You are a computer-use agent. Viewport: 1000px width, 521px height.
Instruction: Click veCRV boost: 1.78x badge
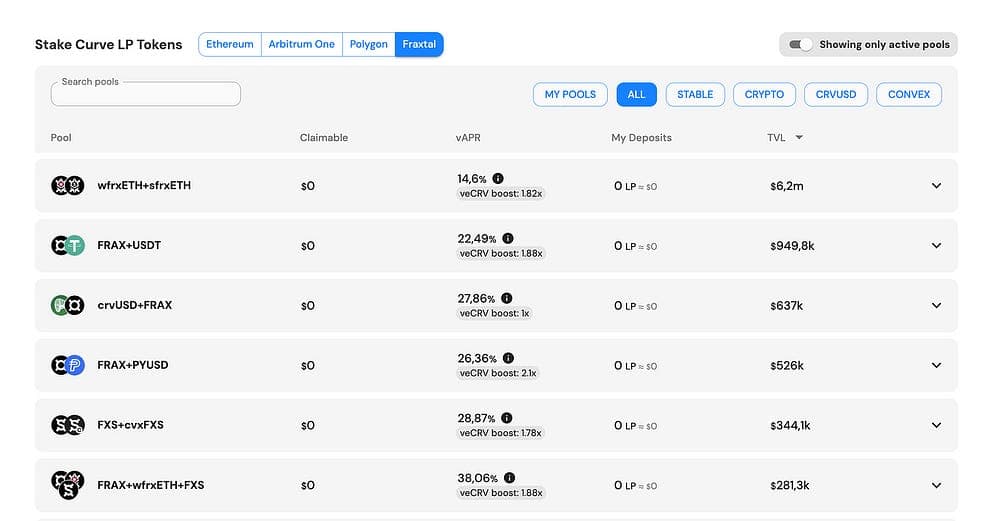coord(500,433)
